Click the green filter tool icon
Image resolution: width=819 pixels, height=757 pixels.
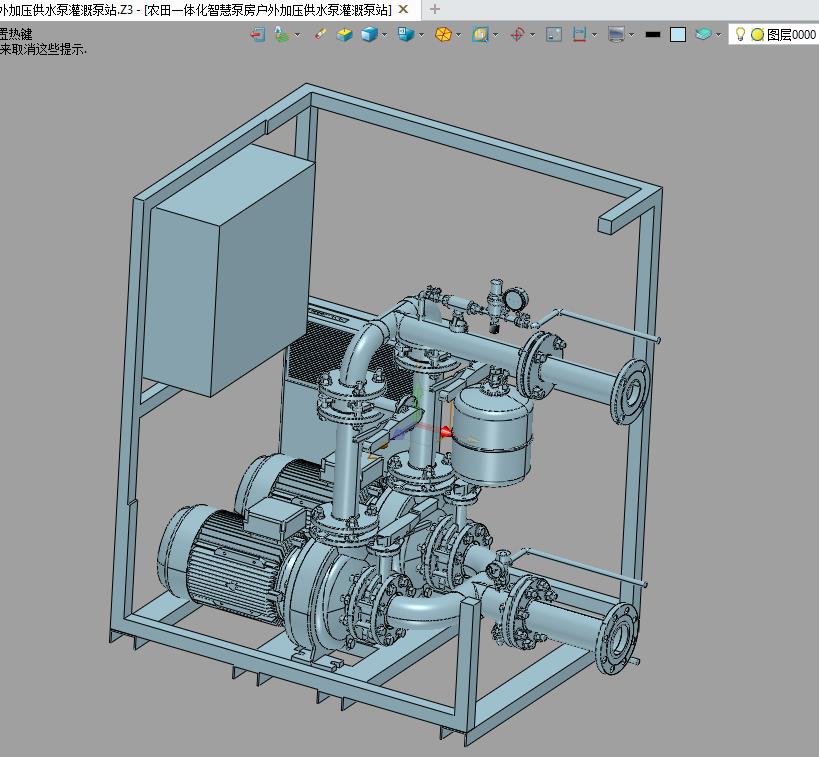282,34
